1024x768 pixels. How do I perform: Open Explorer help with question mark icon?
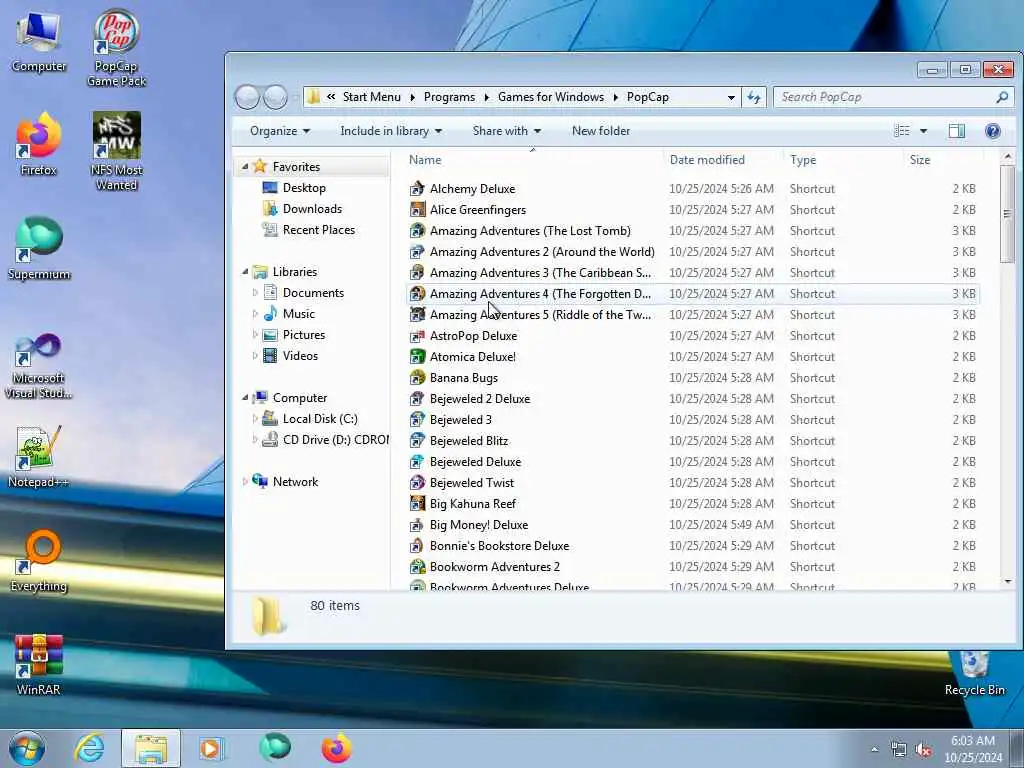point(993,131)
